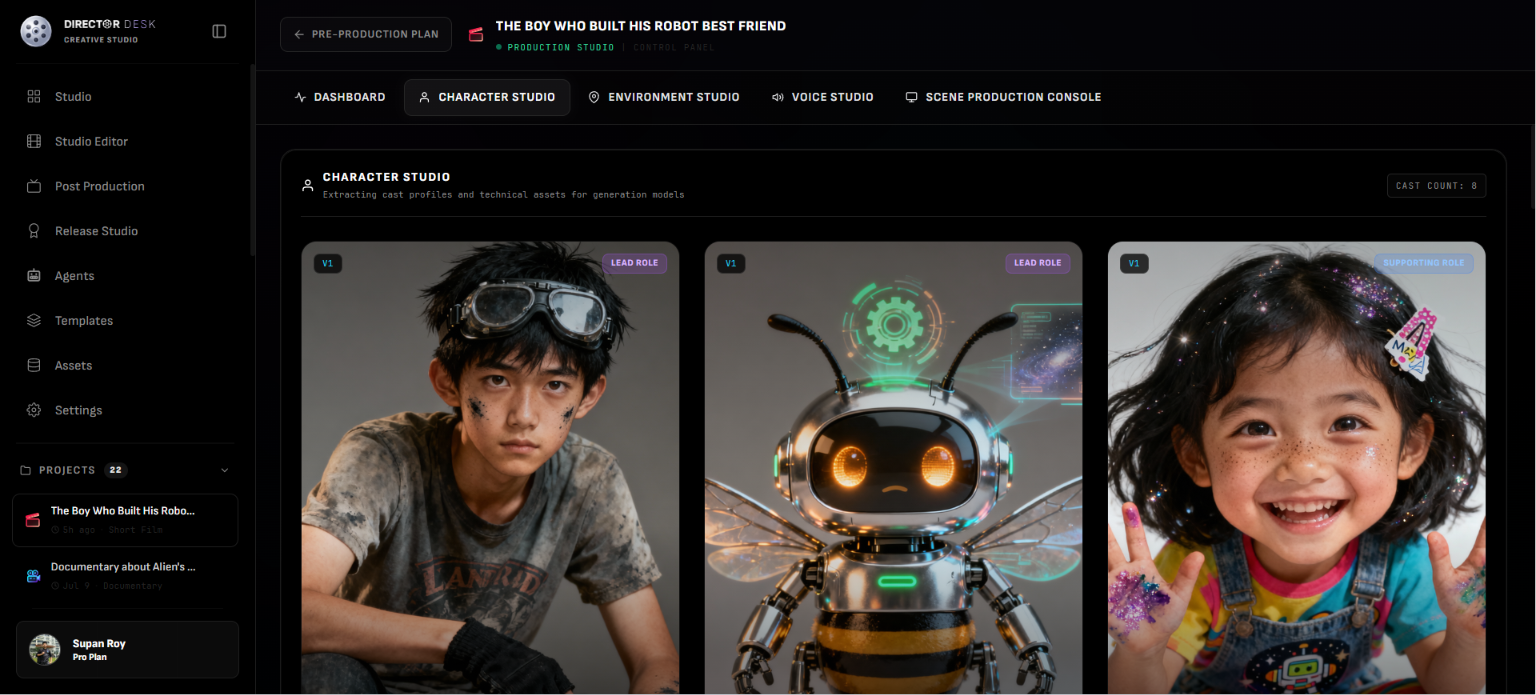Click the blue camera icon for the Documentary project
The image size is (1536, 695).
[33, 576]
